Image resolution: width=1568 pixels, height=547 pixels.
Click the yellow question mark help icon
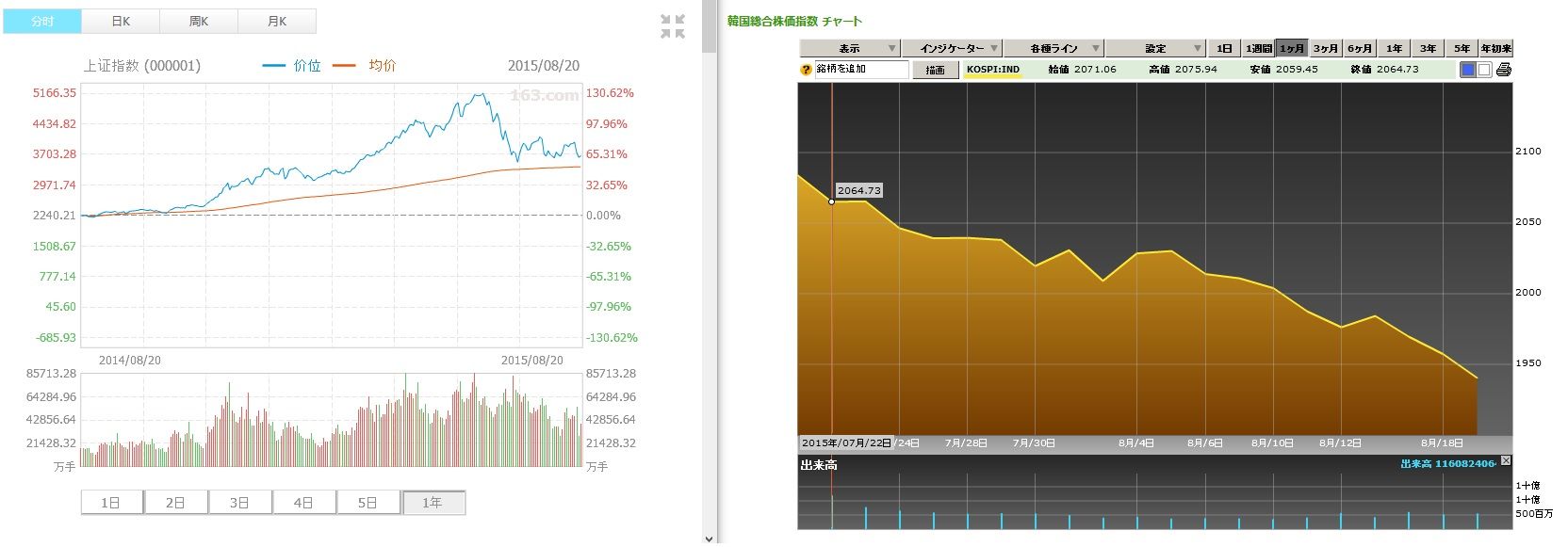click(x=806, y=70)
